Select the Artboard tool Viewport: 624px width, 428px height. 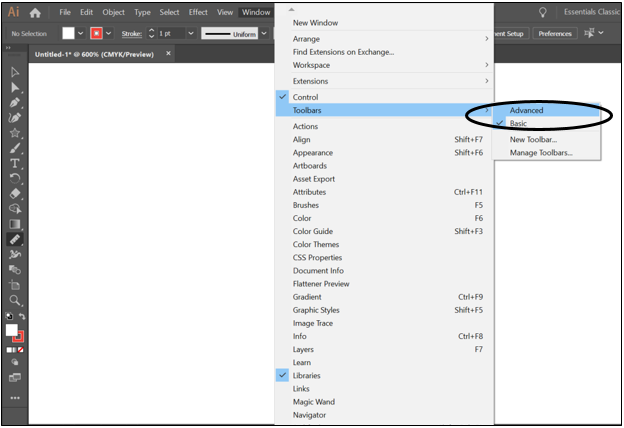coord(15,285)
